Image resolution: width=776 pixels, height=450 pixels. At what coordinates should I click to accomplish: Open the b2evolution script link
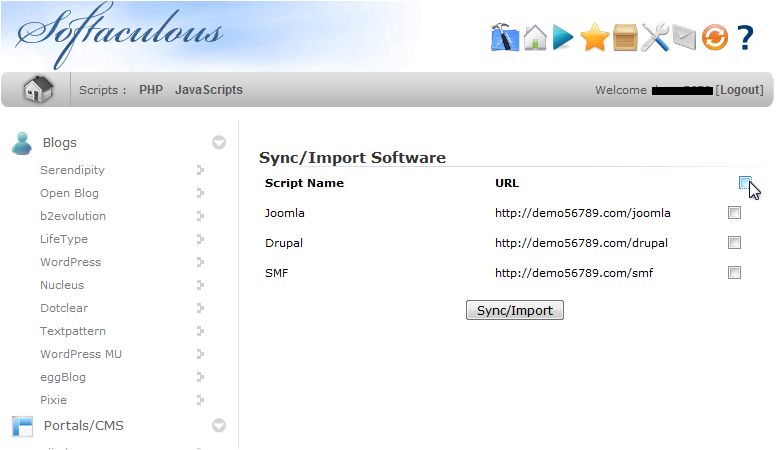point(73,216)
